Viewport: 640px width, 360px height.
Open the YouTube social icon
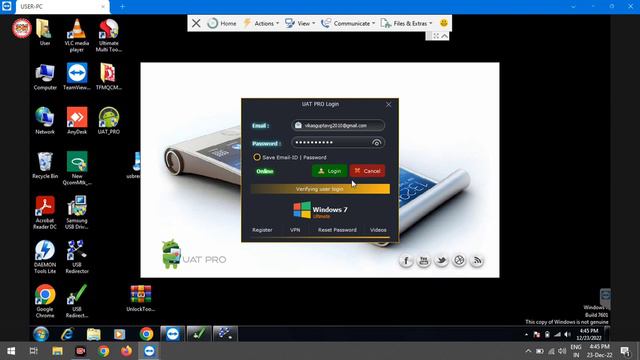pyautogui.click(x=424, y=260)
